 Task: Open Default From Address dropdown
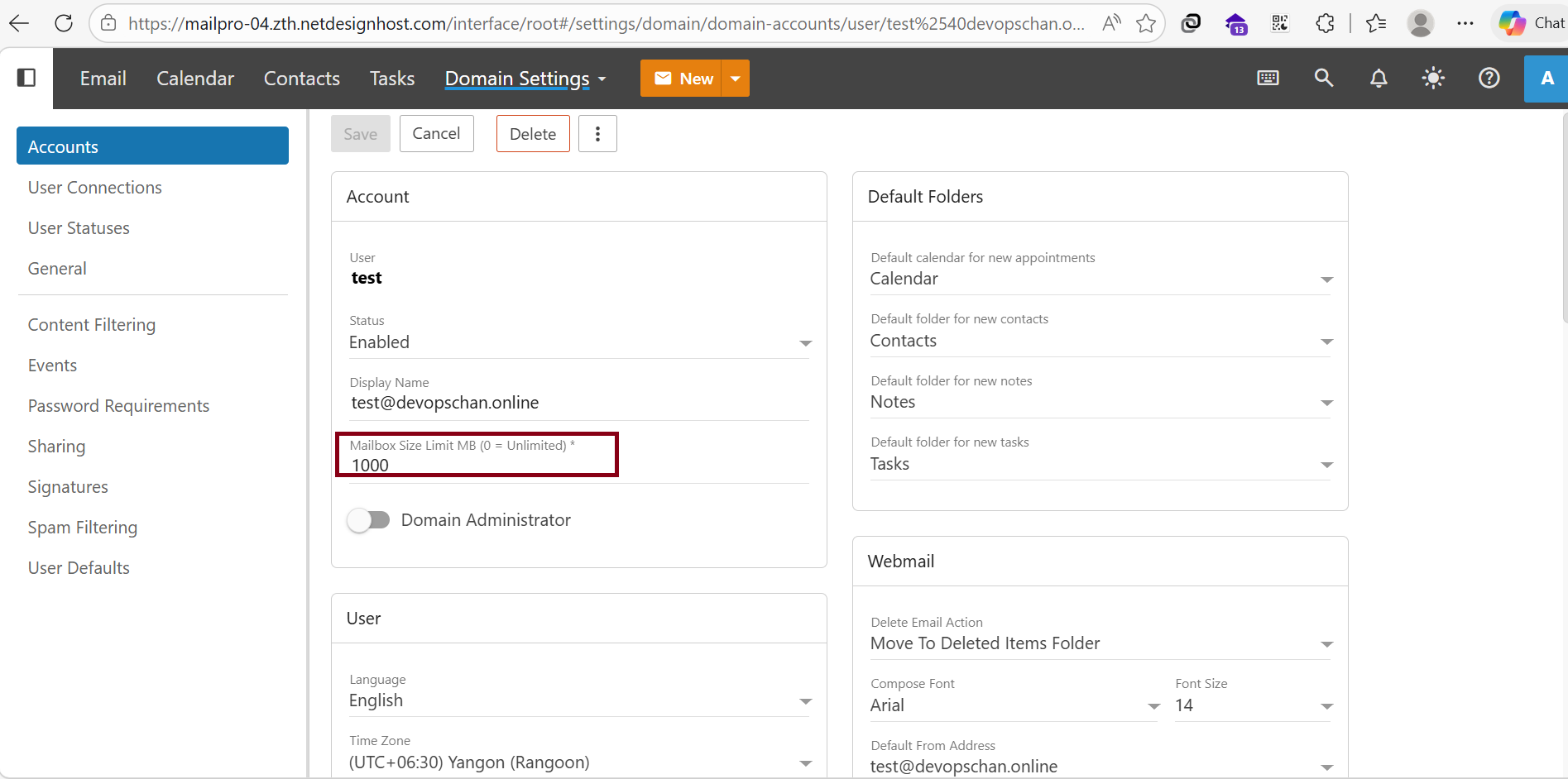click(1101, 767)
